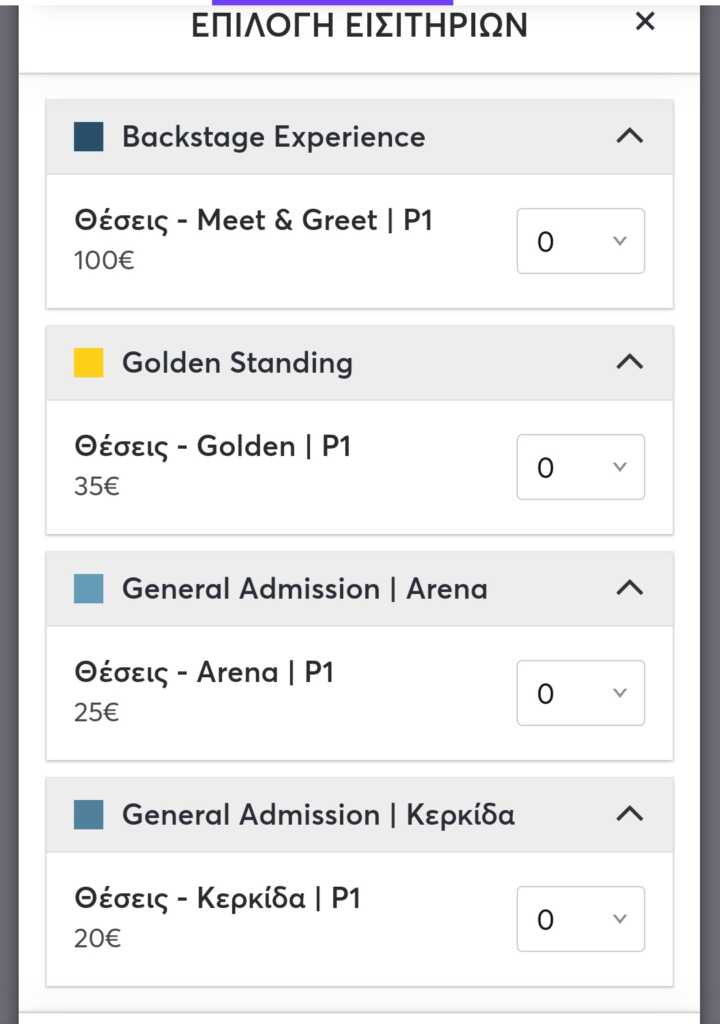
Task: Click the Θέσεις - Meet & Greet | P1 label
Action: click(253, 220)
